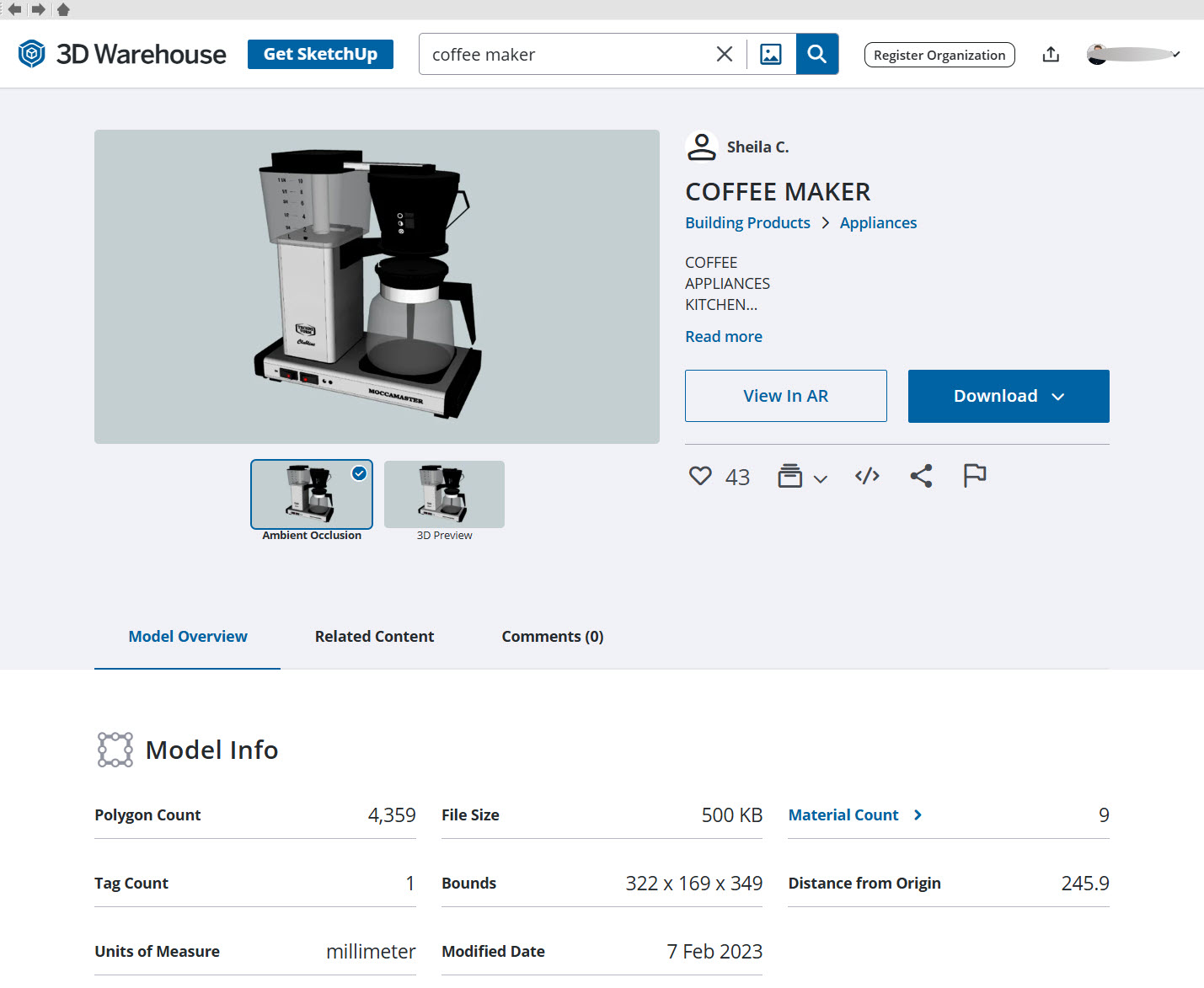
Task: Click View In AR button
Action: 786,396
